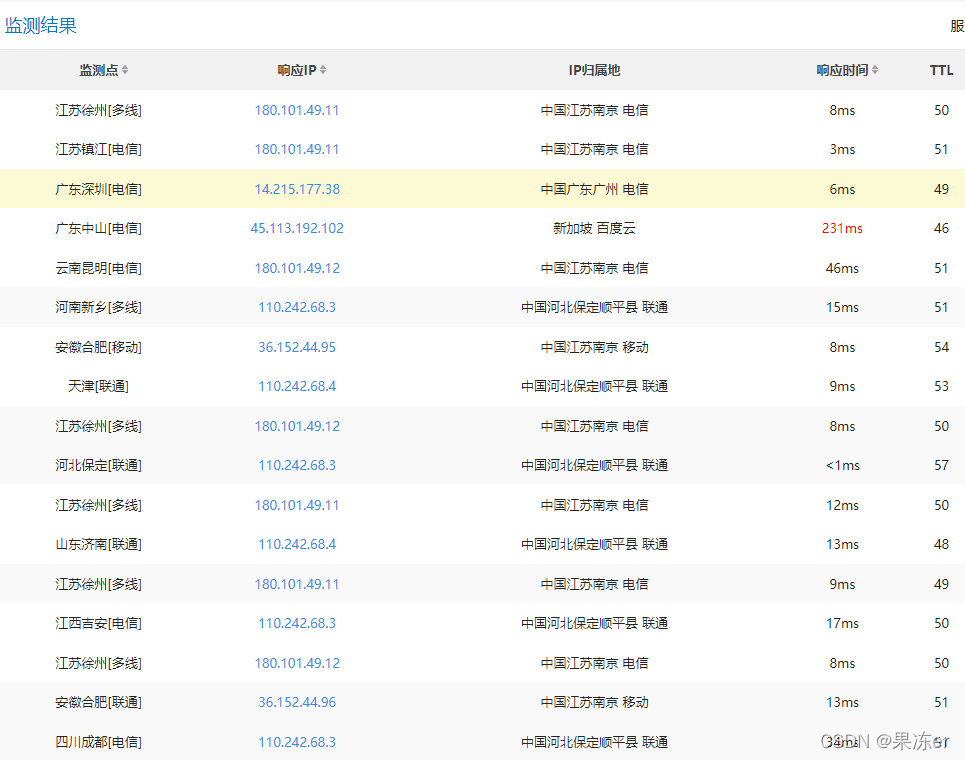Click TTL value 54
965x760 pixels.
click(941, 347)
